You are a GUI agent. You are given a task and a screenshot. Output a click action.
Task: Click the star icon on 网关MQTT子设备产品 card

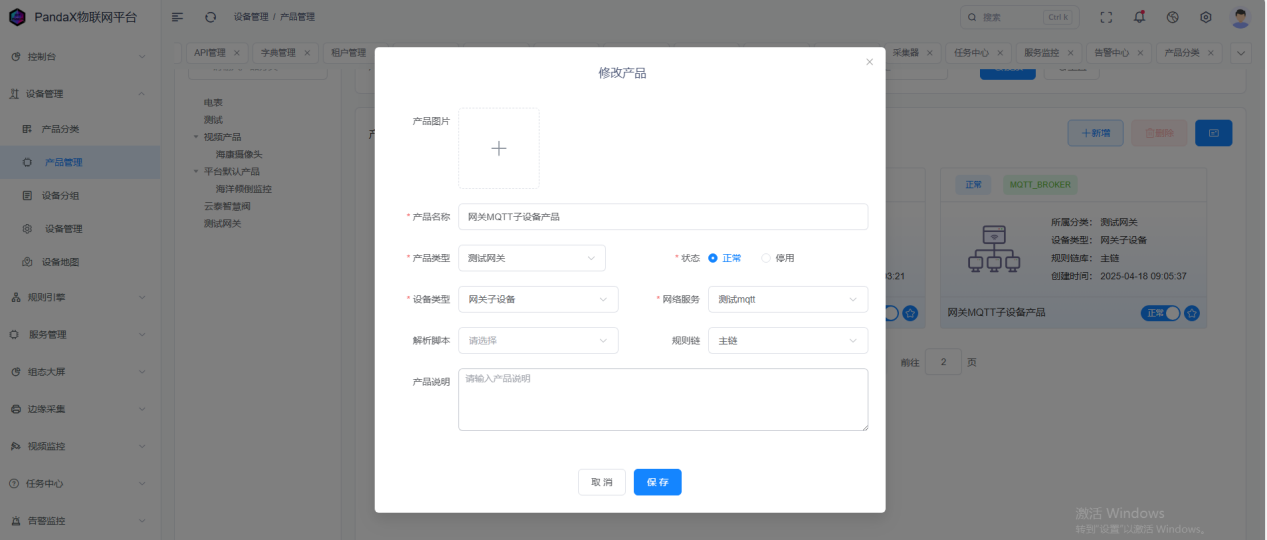click(x=1191, y=313)
